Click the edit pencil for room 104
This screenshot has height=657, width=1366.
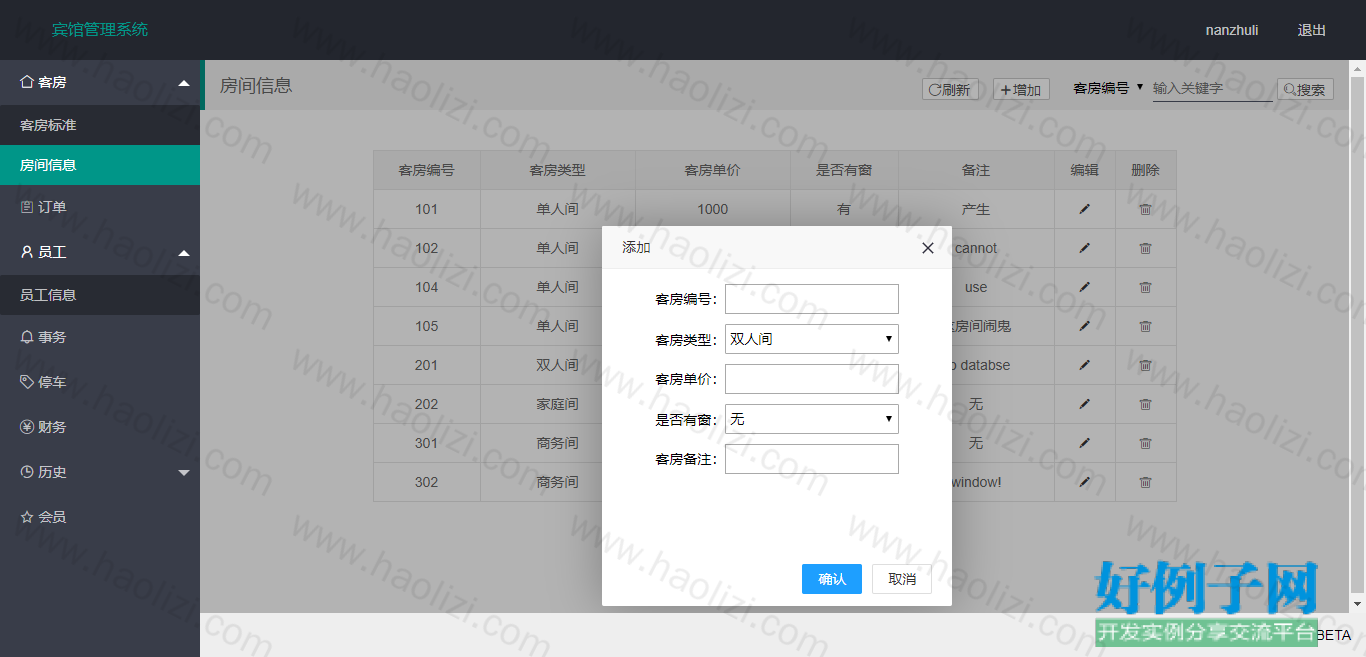tap(1085, 287)
